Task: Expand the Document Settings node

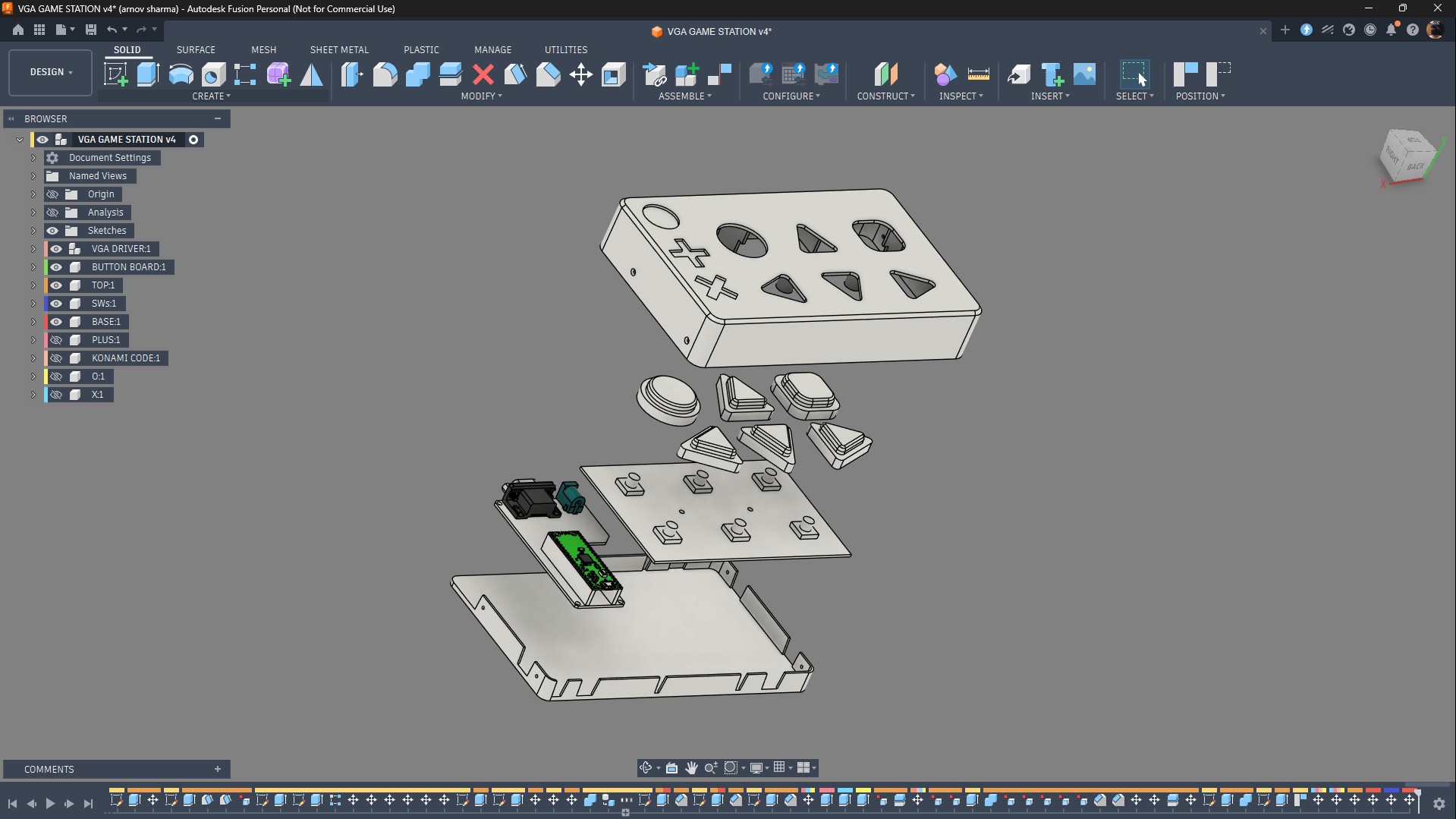Action: click(33, 158)
